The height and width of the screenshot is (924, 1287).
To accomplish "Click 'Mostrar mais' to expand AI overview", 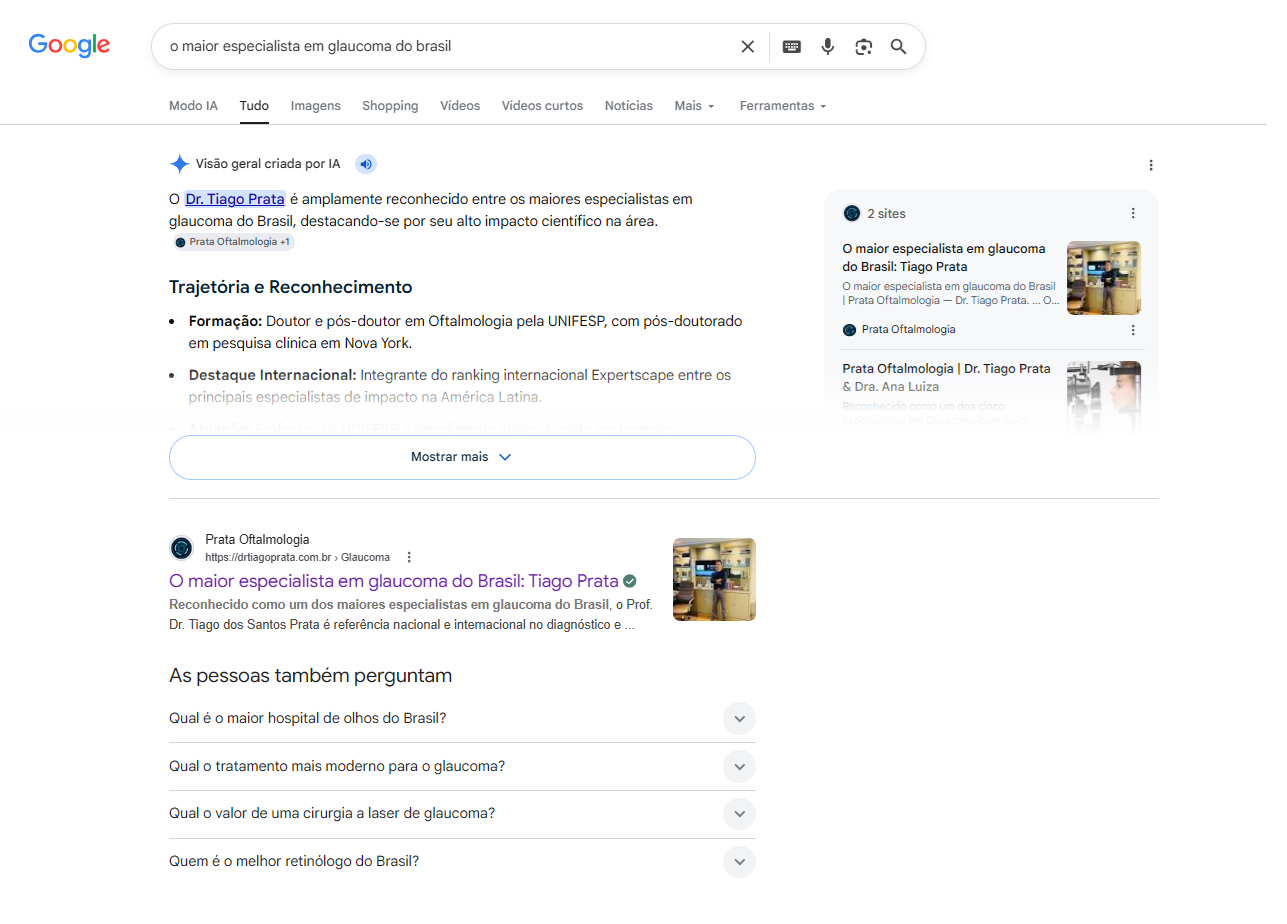I will point(462,457).
